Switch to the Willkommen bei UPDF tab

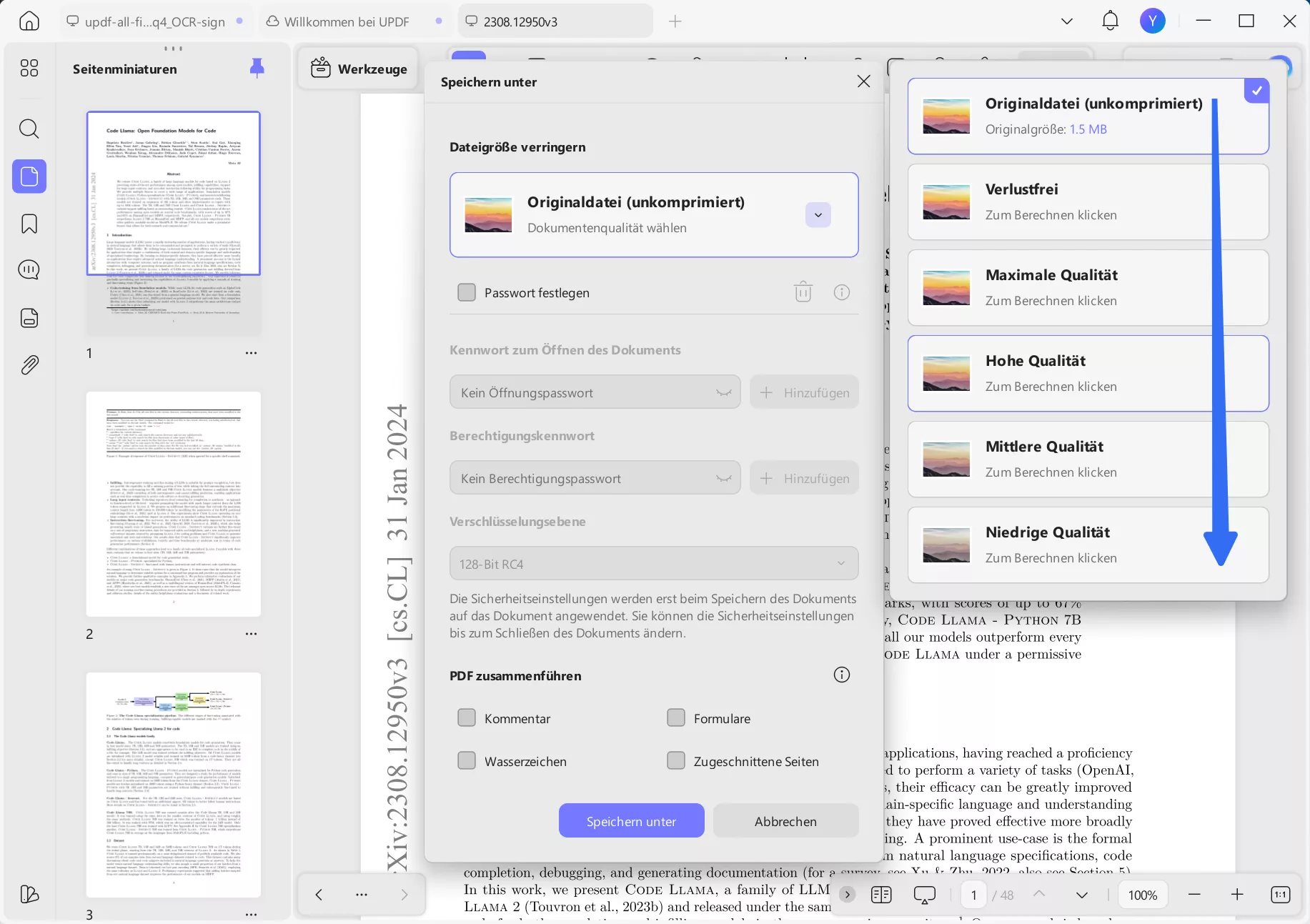[x=355, y=21]
